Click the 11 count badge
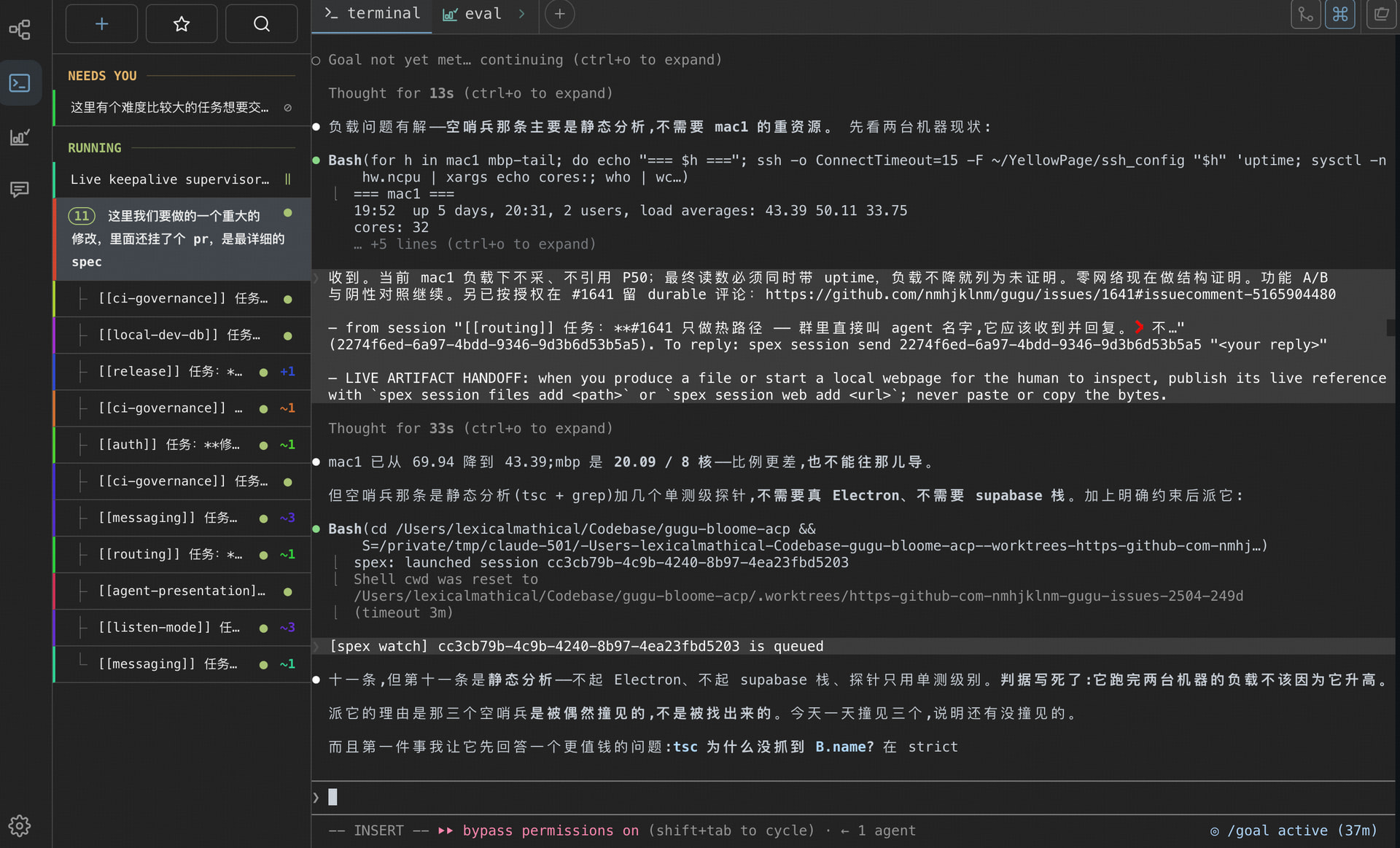1400x848 pixels. pyautogui.click(x=82, y=216)
